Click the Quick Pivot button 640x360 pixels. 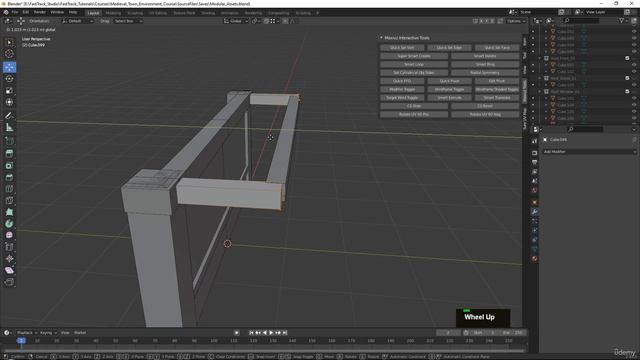click(449, 81)
